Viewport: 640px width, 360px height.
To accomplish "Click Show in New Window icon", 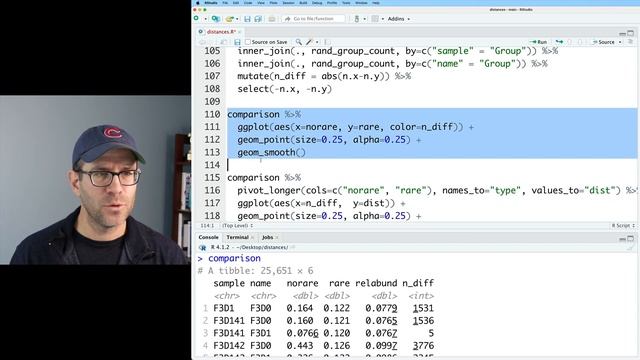I will (224, 42).
